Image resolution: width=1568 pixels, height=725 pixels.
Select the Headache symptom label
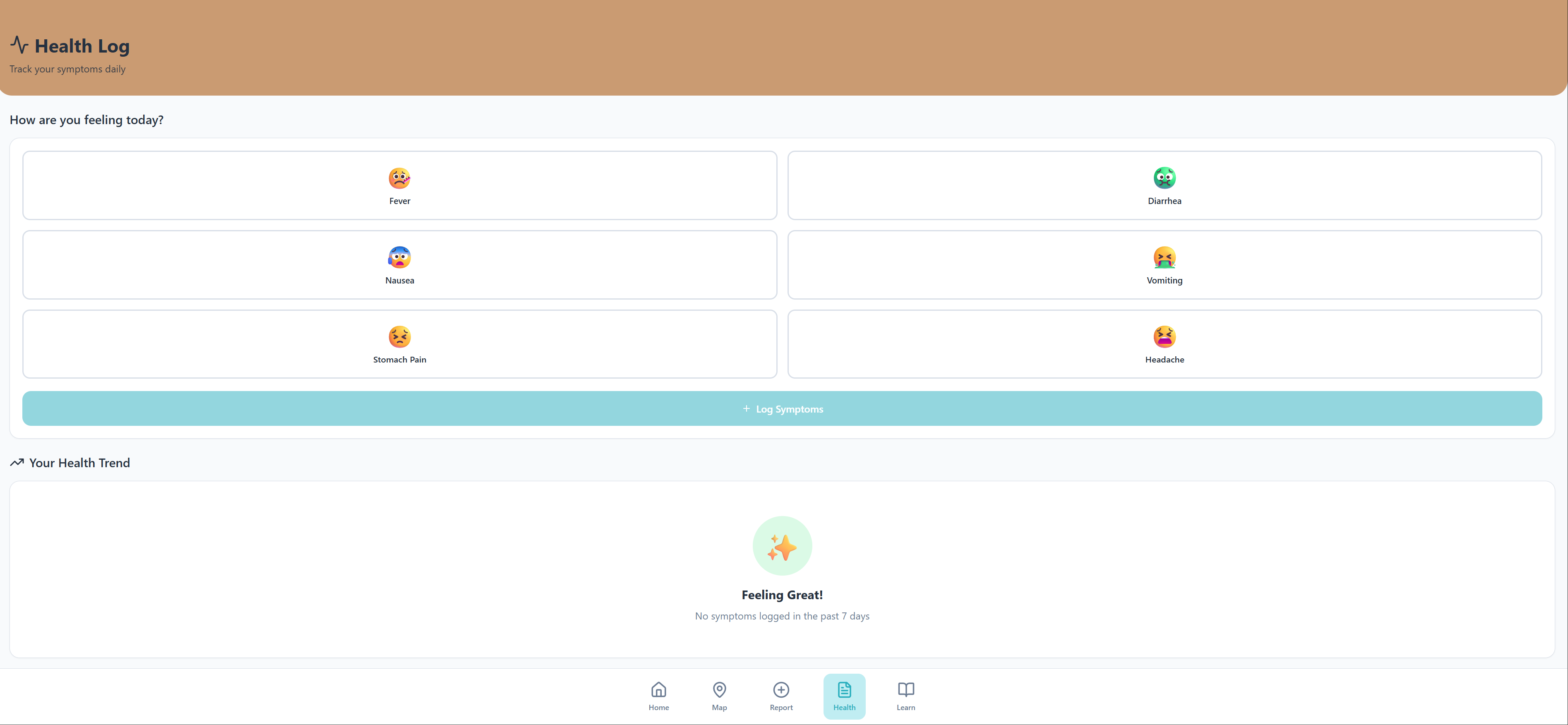[1164, 360]
